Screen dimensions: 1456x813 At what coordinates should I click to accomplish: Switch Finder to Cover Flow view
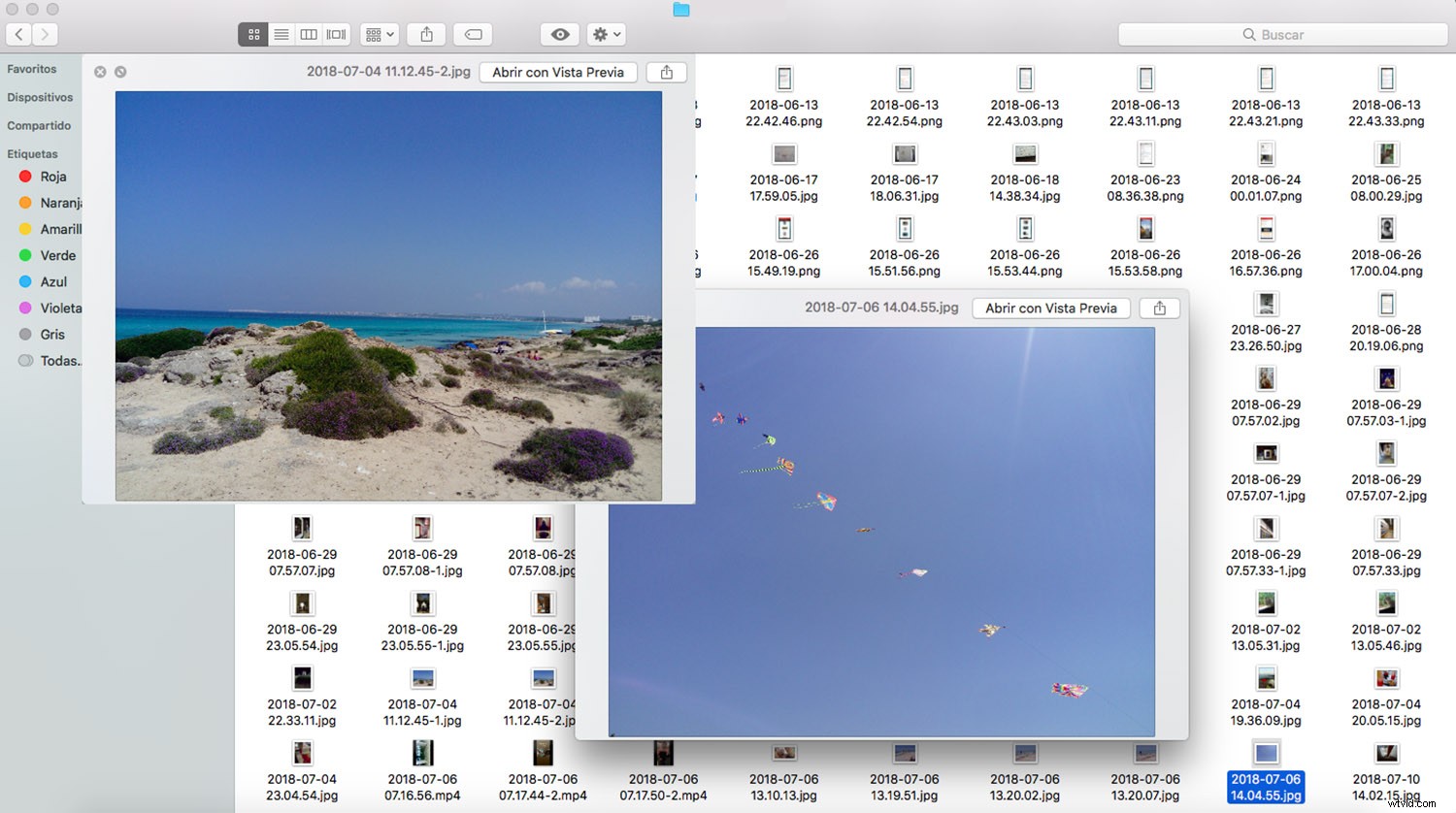[336, 34]
